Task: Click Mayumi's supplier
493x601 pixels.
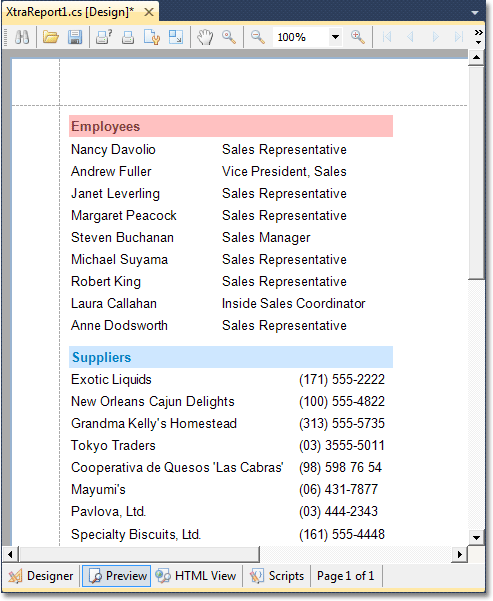Action: pos(98,489)
